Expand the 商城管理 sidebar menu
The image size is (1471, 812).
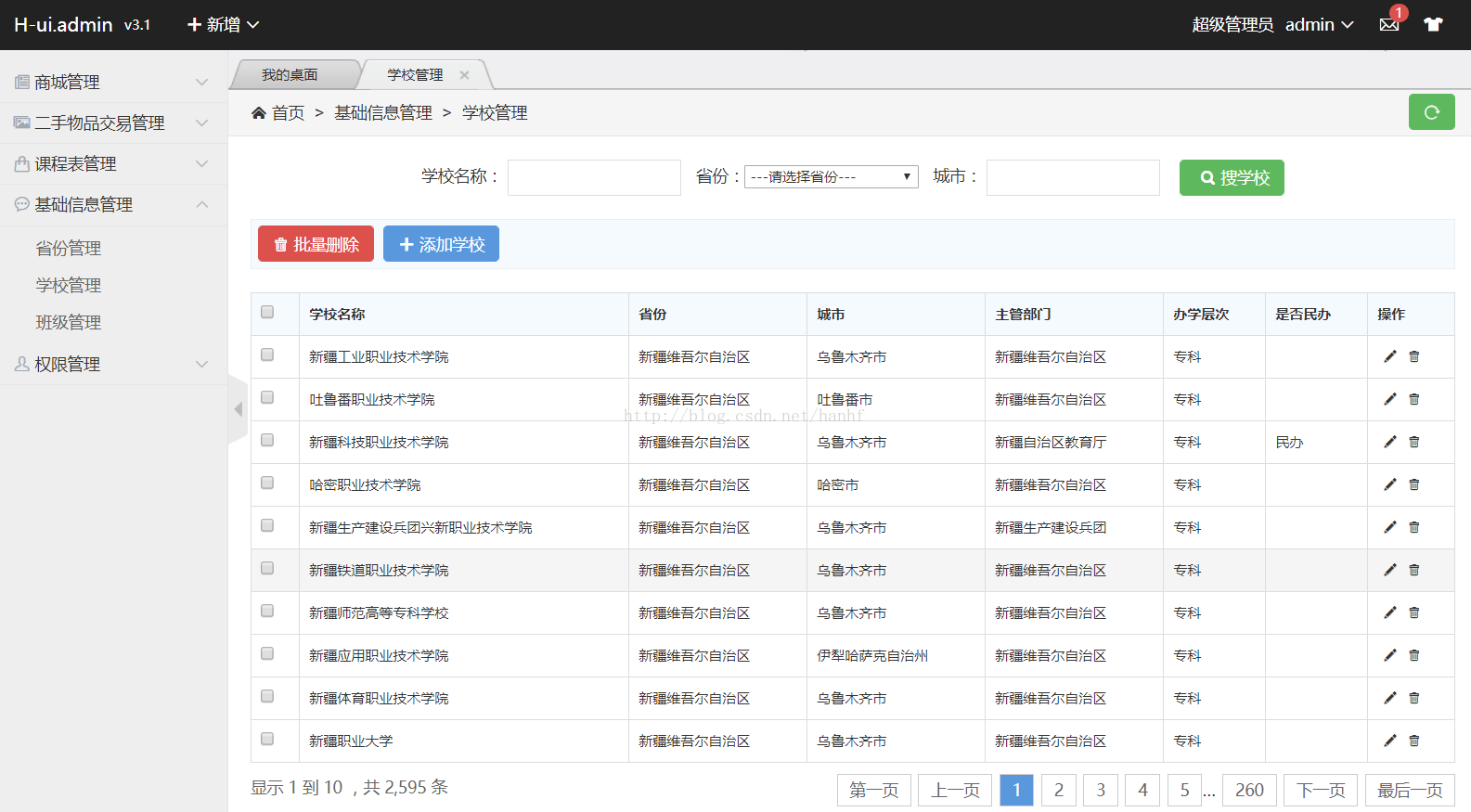point(113,82)
